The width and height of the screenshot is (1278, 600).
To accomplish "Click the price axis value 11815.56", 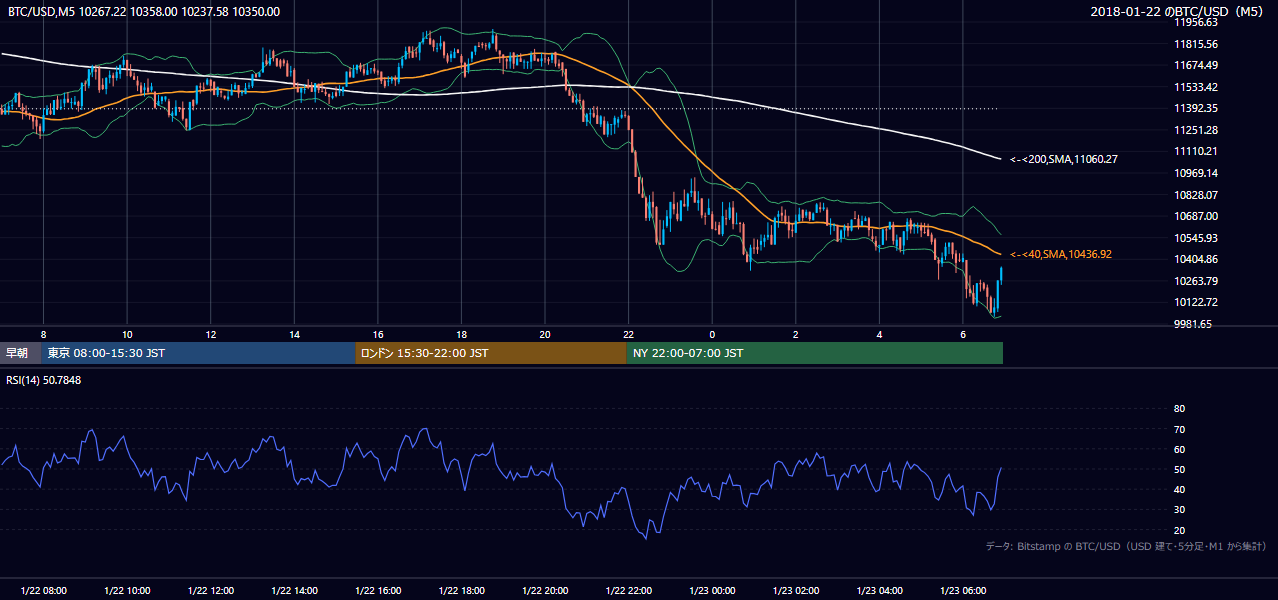I will pos(1196,44).
